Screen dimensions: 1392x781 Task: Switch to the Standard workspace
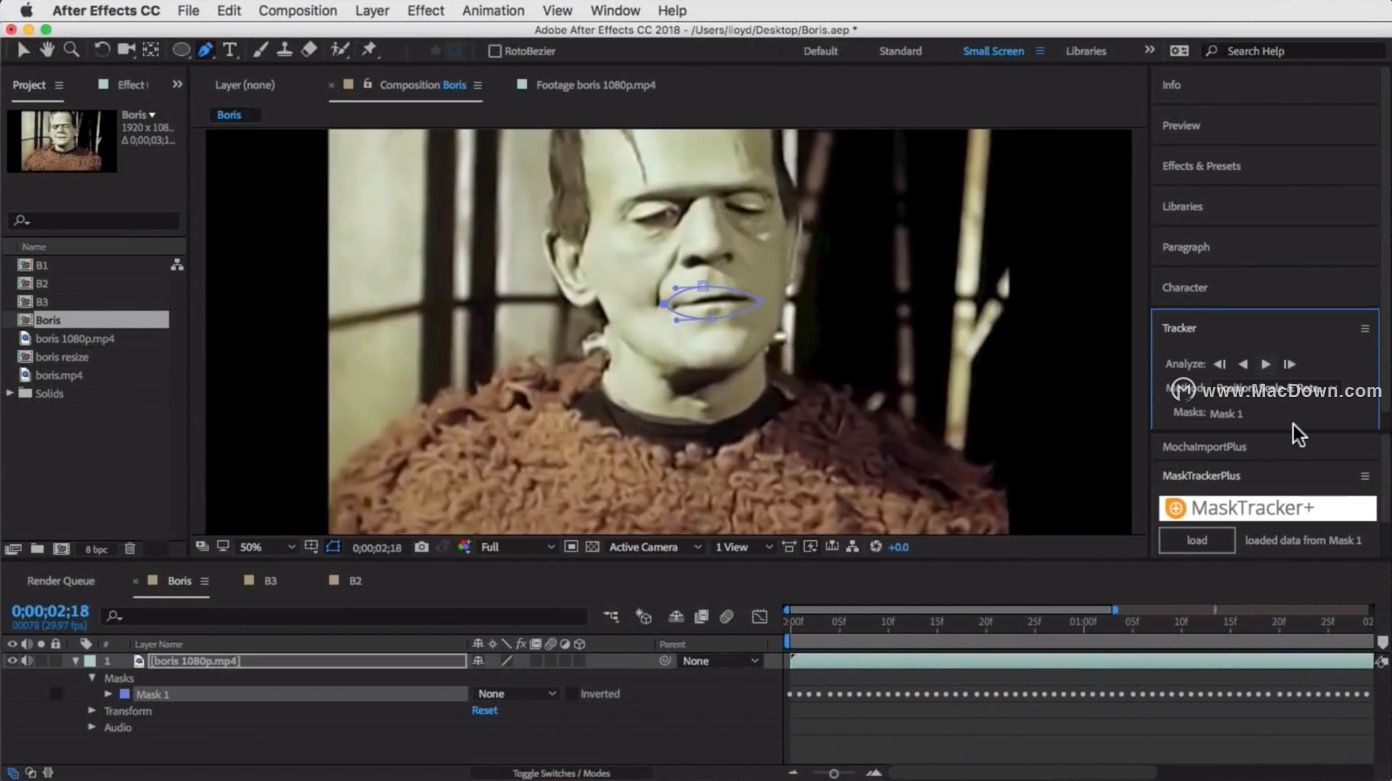pyautogui.click(x=901, y=51)
